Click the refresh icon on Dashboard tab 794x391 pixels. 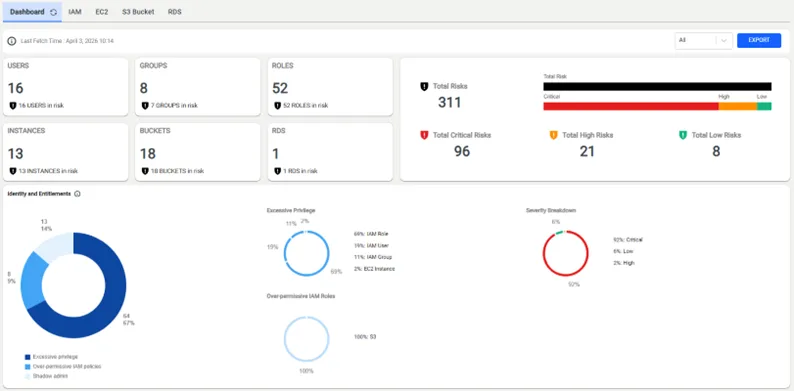[54, 12]
